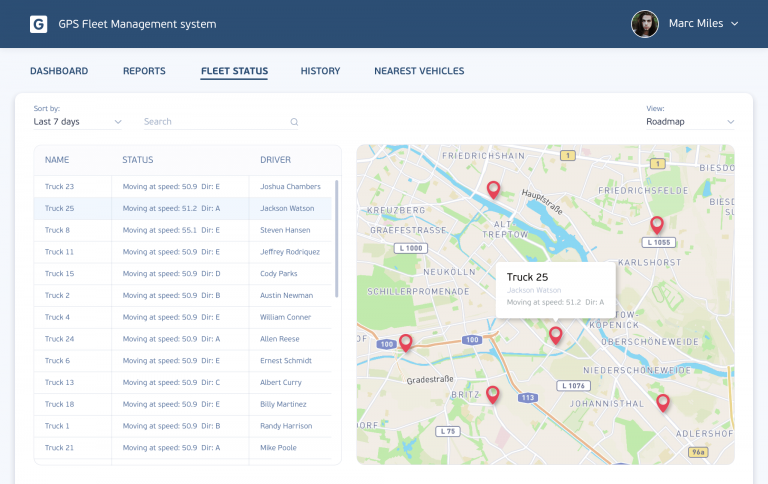
Task: Select map pin beside route 100 shield
Action: tap(406, 343)
